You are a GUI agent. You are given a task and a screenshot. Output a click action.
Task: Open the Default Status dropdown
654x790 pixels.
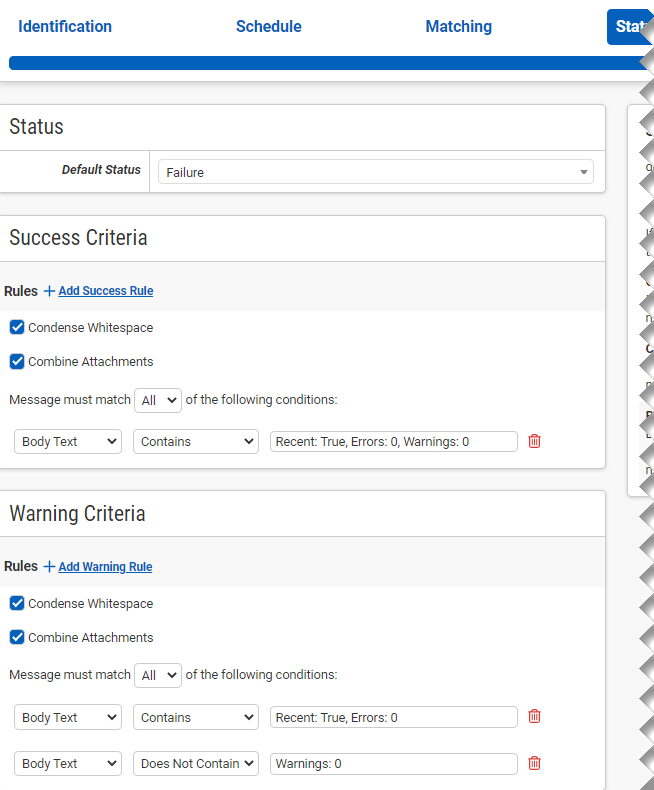pos(375,172)
